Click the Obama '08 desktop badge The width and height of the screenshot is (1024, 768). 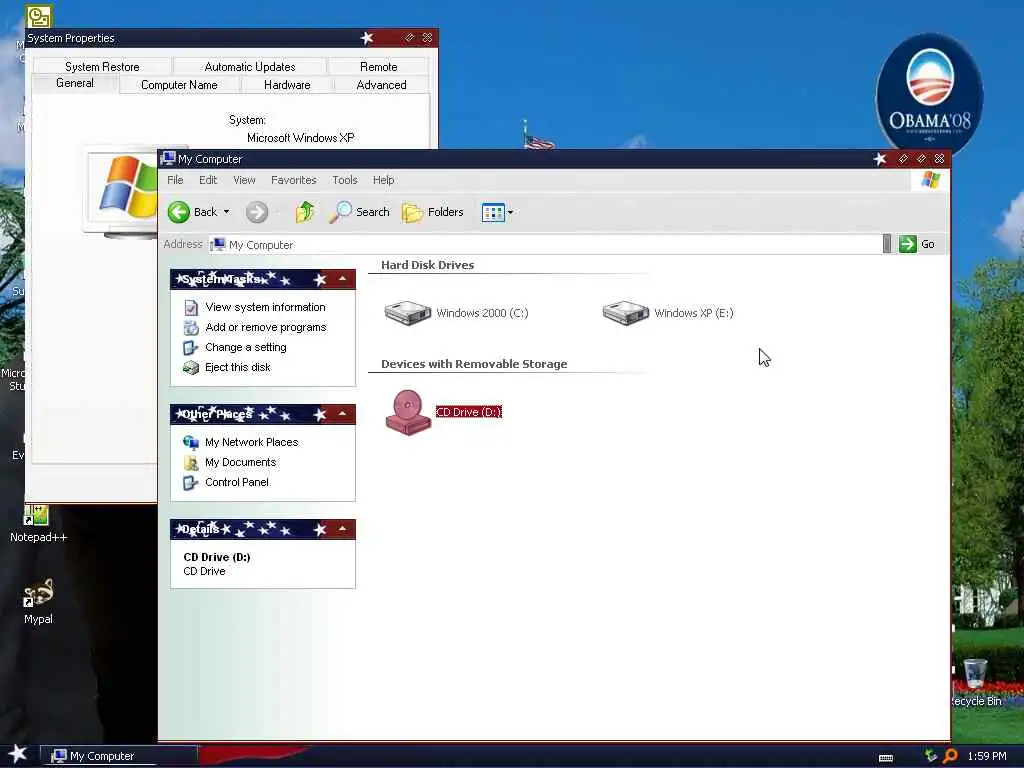point(929,96)
